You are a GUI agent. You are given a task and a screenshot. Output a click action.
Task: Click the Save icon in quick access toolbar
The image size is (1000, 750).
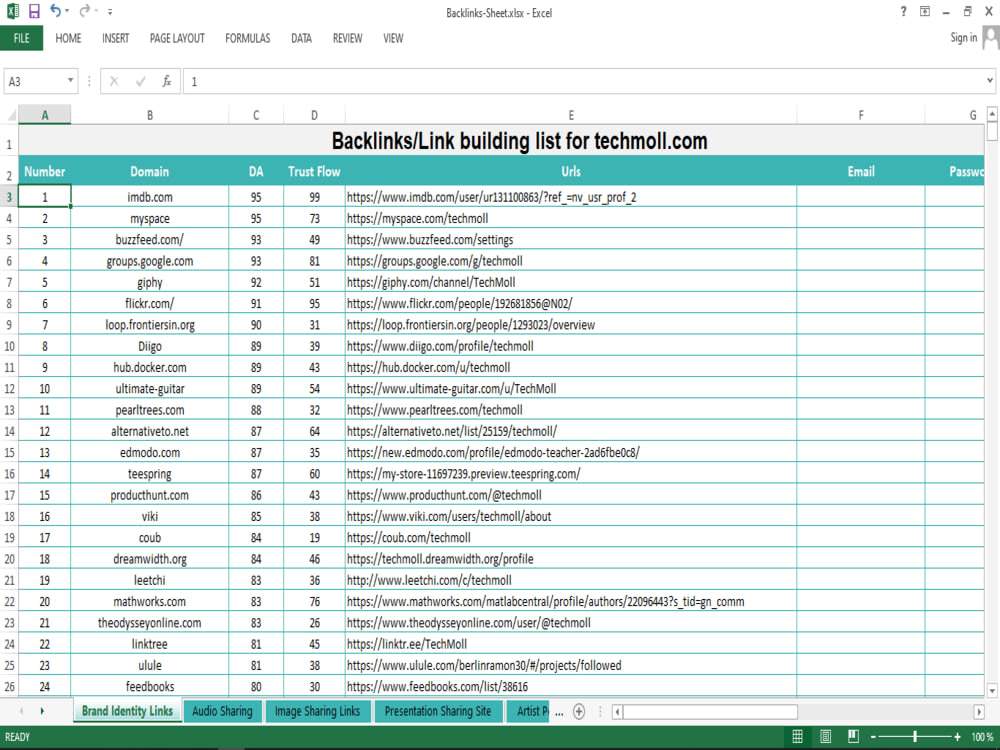point(34,11)
